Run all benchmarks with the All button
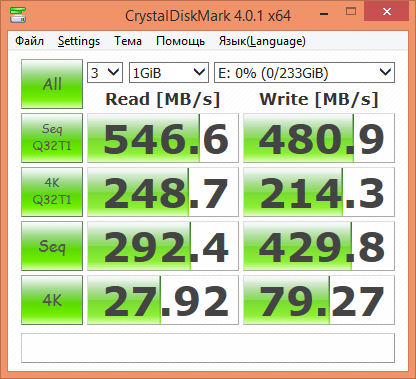 (52, 84)
